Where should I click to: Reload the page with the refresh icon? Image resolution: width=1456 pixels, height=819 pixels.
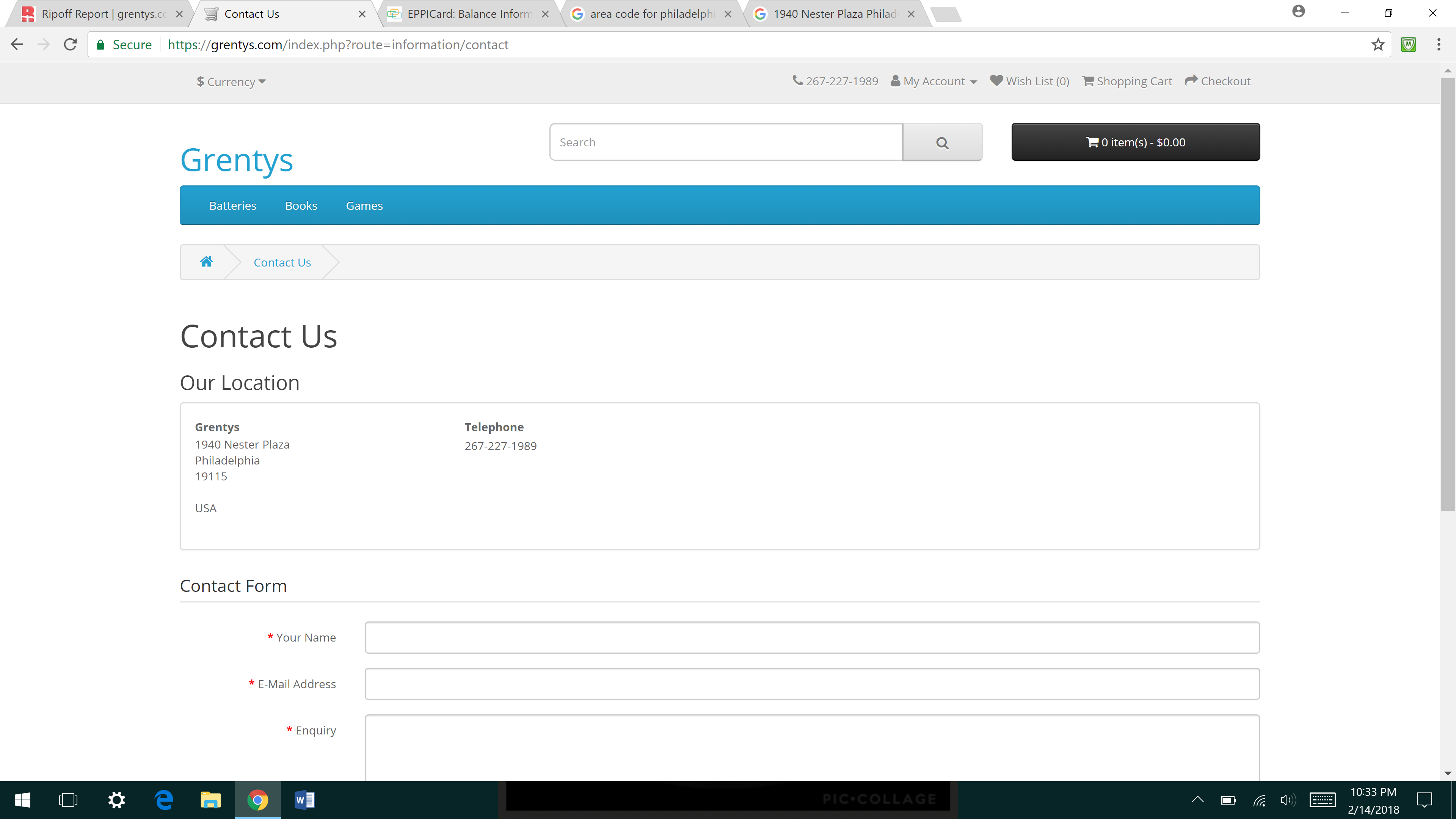click(x=70, y=45)
